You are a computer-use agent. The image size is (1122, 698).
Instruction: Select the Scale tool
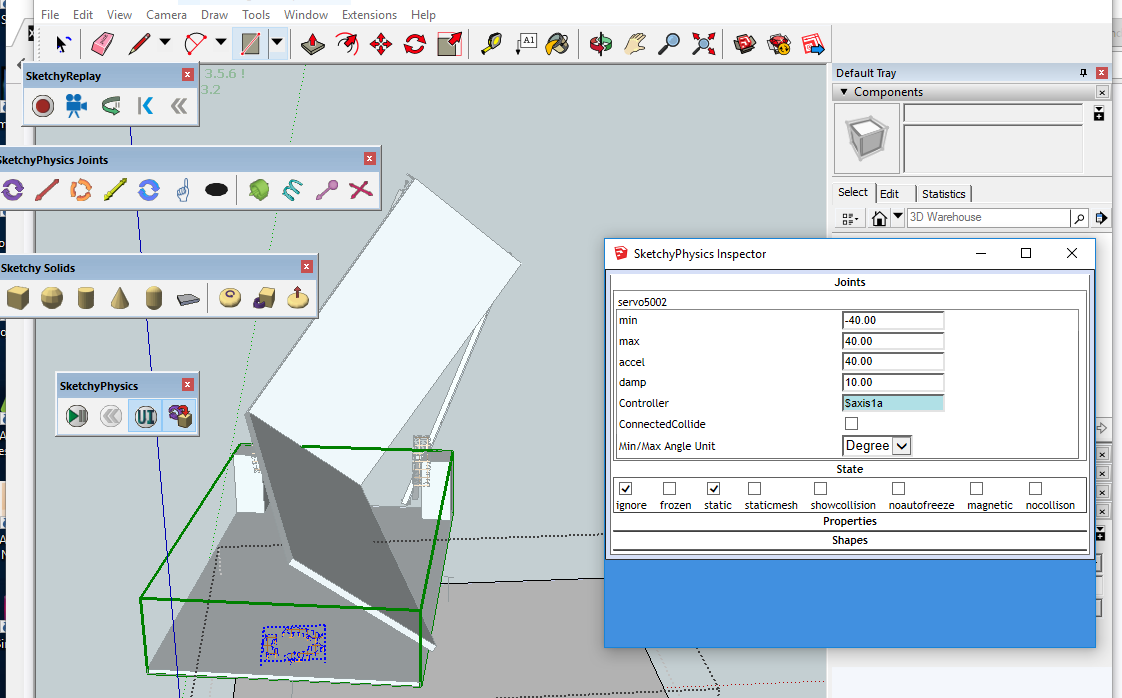pos(449,44)
